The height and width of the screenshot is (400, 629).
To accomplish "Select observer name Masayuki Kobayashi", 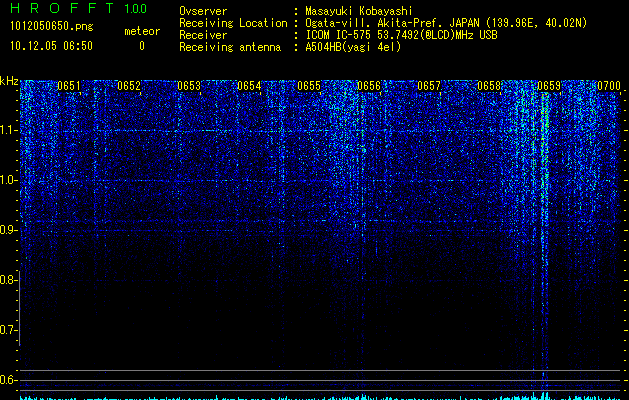I will 359,11.
